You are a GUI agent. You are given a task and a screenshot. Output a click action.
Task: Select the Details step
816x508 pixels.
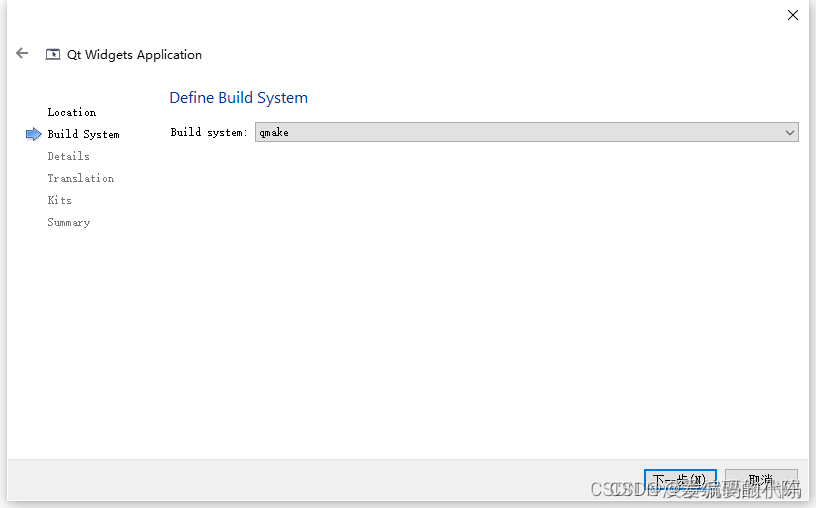point(68,156)
